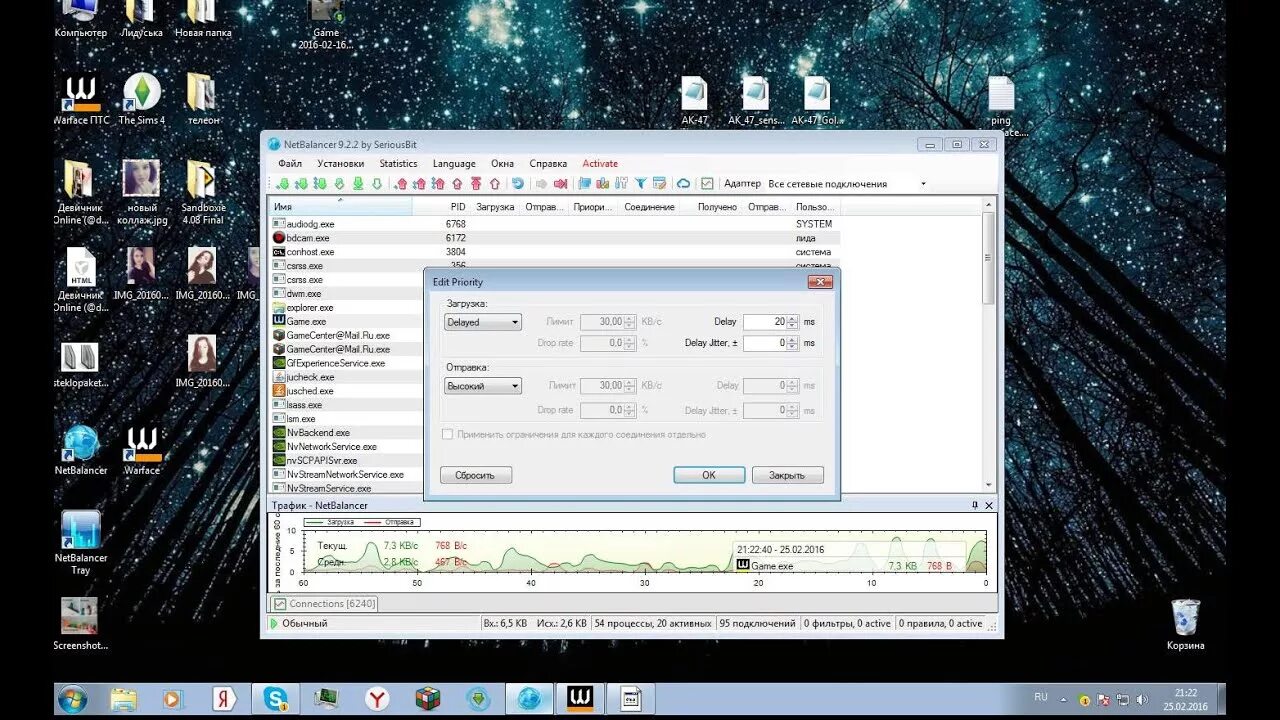Click the red upload arrow with top bar
1280x720 pixels.
(x=476, y=184)
